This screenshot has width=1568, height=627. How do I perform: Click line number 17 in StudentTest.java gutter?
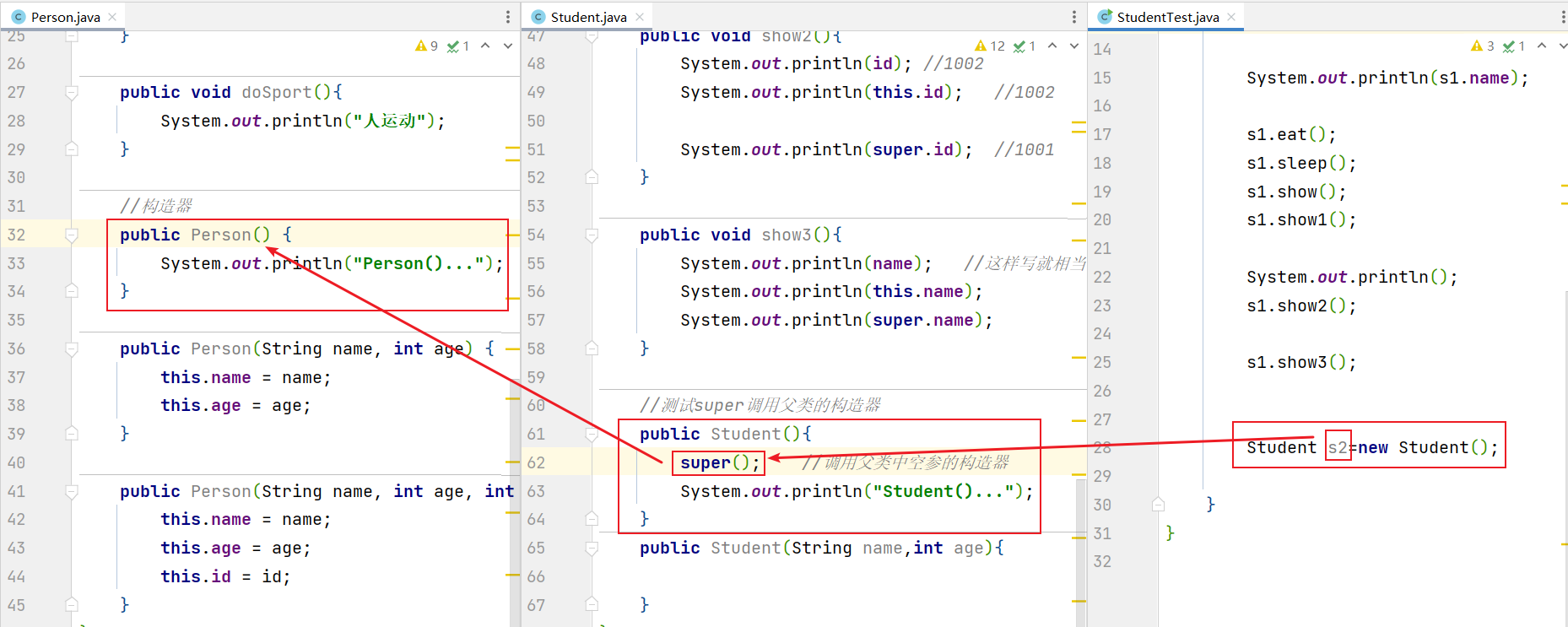click(x=1102, y=134)
